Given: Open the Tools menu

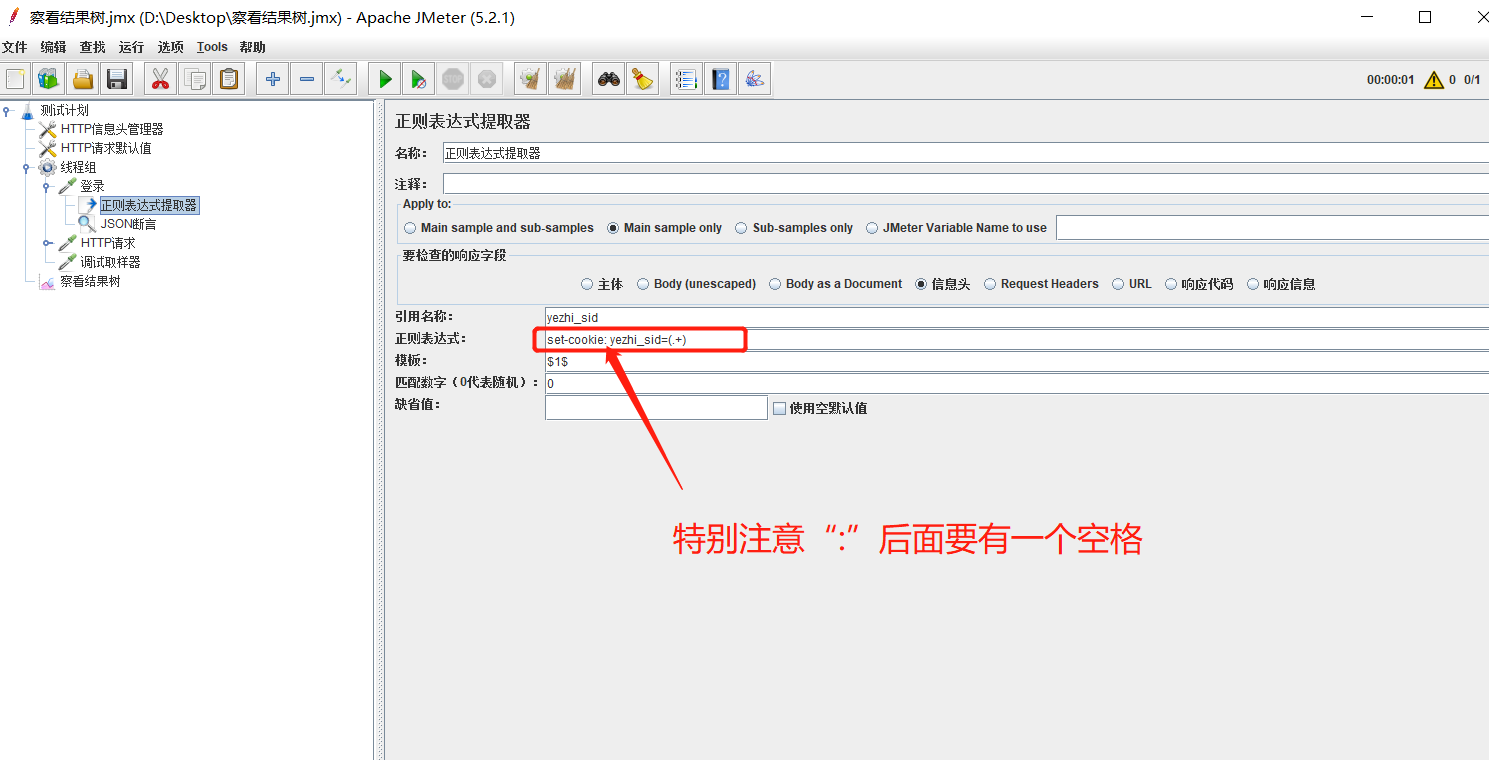Looking at the screenshot, I should click(x=212, y=47).
